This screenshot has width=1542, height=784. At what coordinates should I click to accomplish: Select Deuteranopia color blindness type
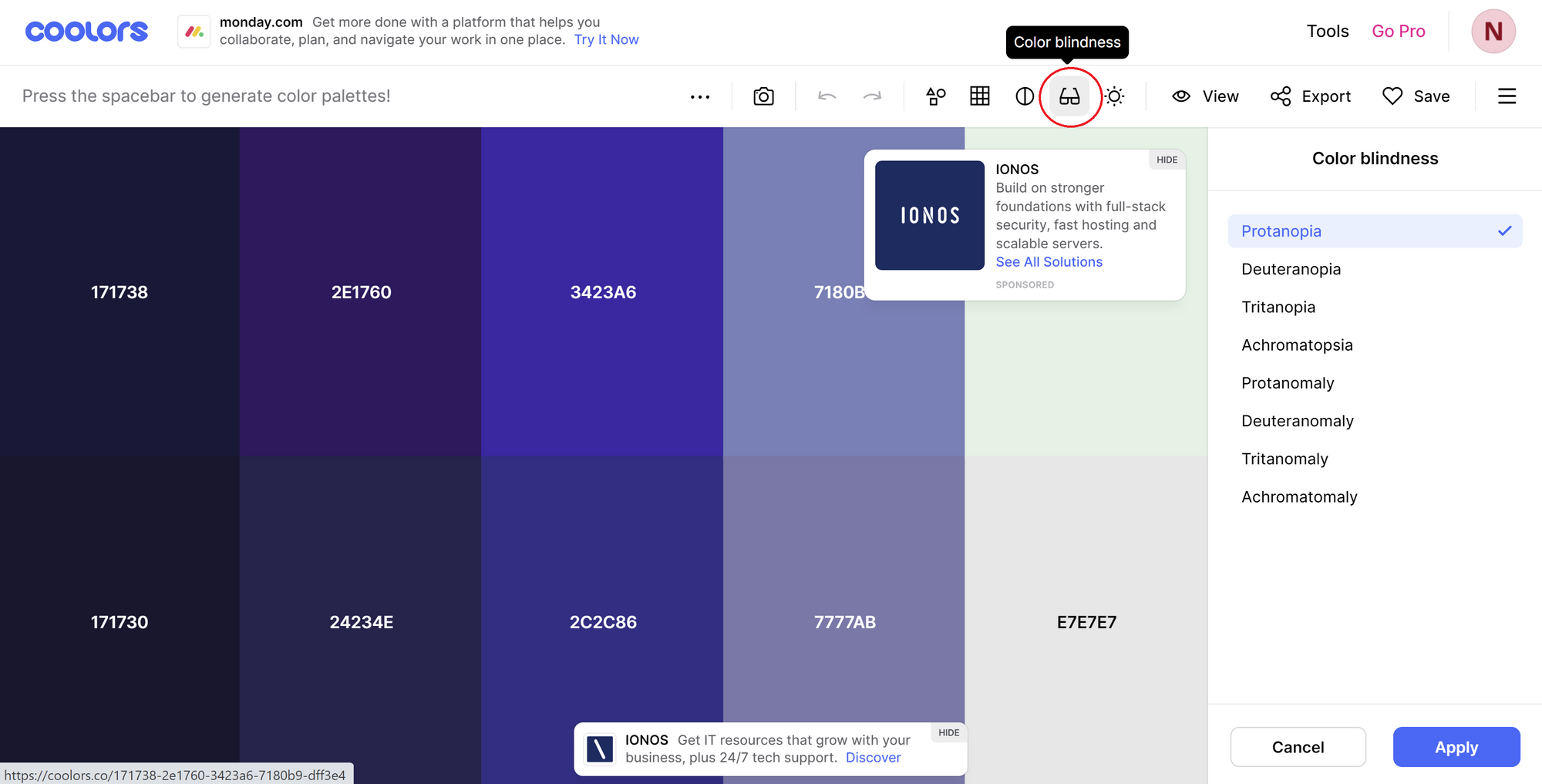[x=1291, y=269]
